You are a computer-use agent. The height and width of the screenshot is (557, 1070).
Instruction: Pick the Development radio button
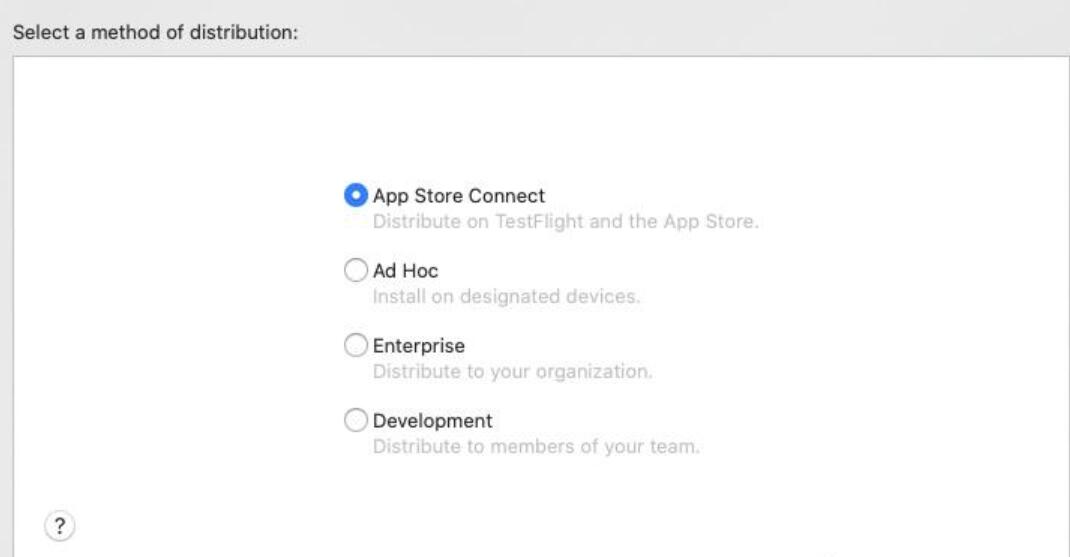(x=356, y=420)
